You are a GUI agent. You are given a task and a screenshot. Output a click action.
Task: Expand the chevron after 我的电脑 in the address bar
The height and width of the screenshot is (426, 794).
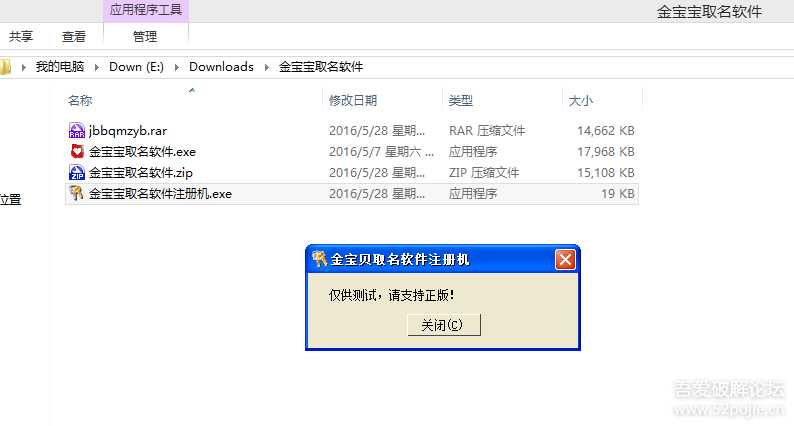[98, 67]
